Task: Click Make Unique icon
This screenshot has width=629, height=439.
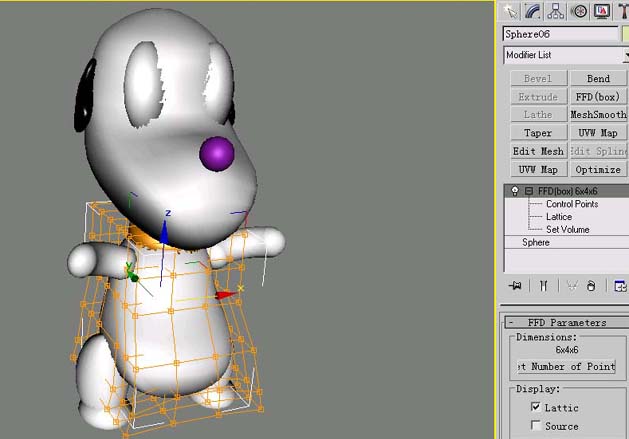Action: [x=572, y=286]
